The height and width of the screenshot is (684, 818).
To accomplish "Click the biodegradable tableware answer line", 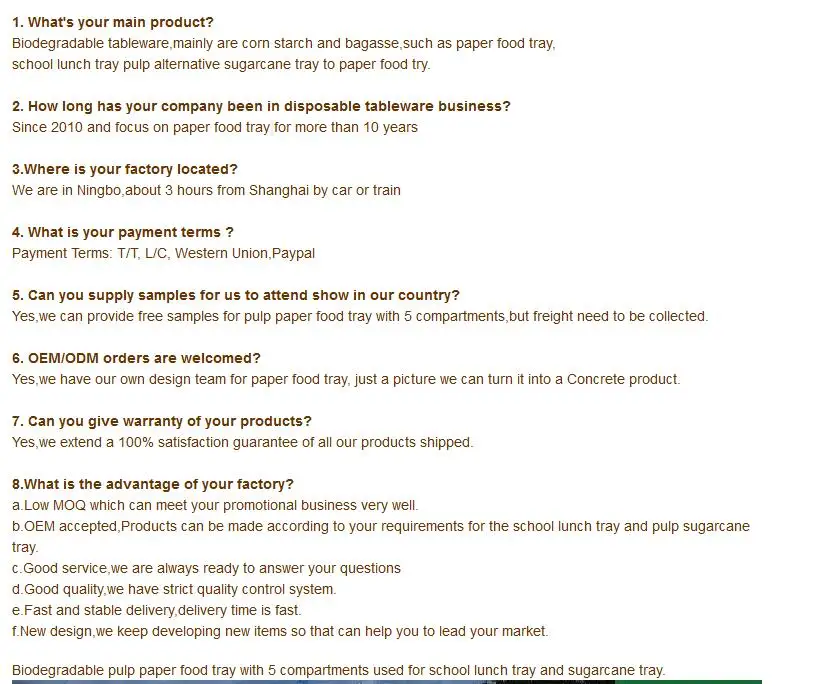I will pos(283,43).
